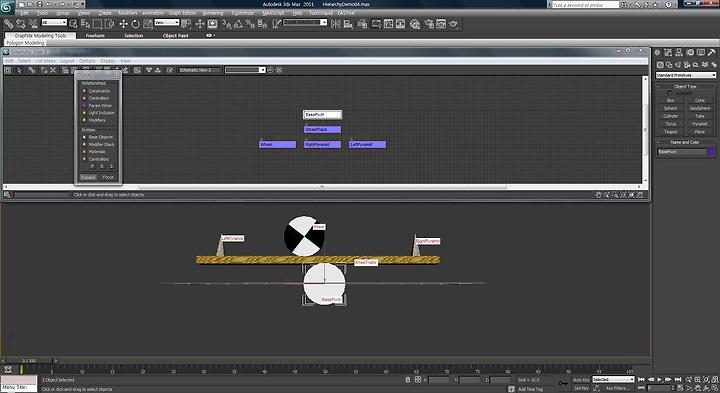Open the reference coordinate system View dropdown
The width and height of the screenshot is (720, 393).
coord(167,22)
